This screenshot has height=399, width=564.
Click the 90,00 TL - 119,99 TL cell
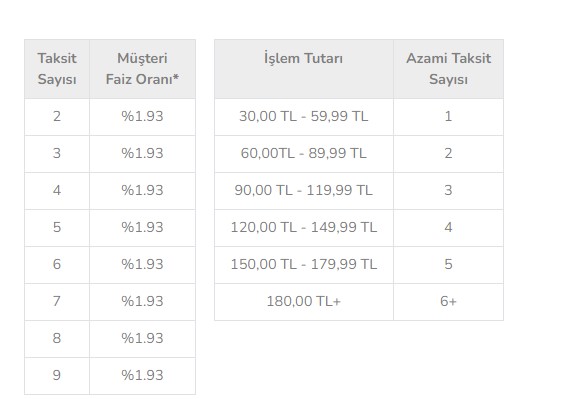click(304, 191)
